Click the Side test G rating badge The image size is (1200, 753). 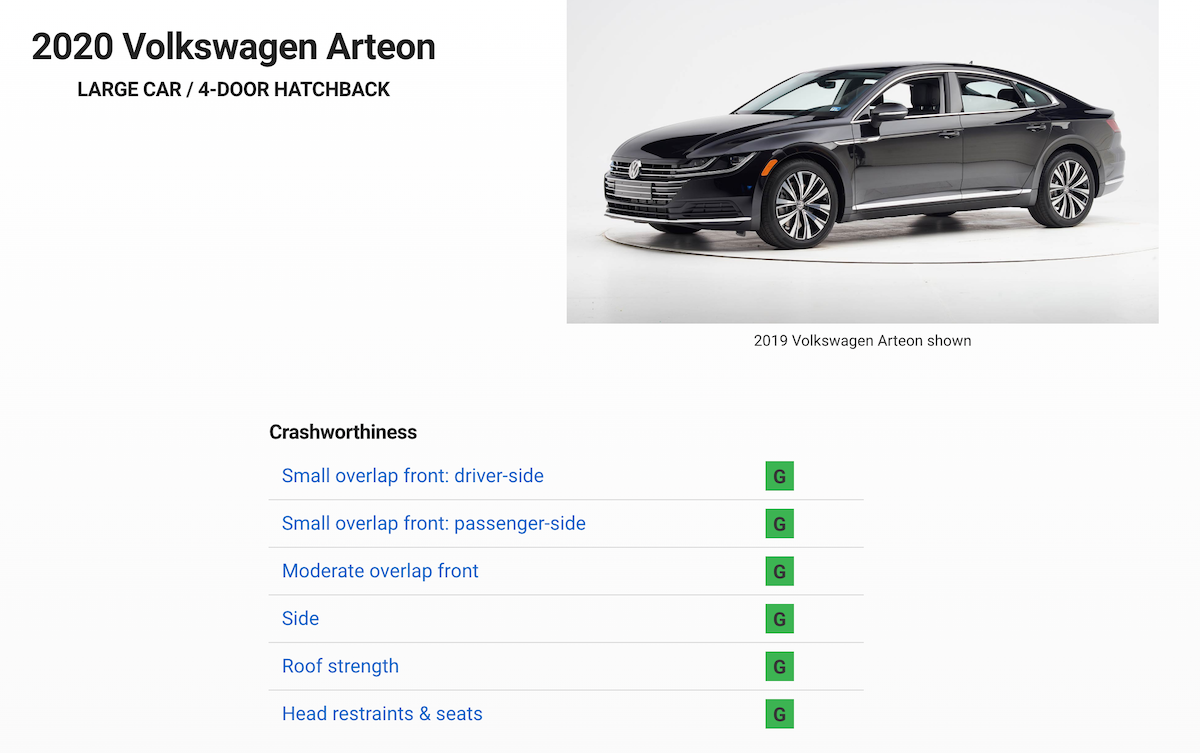779,619
